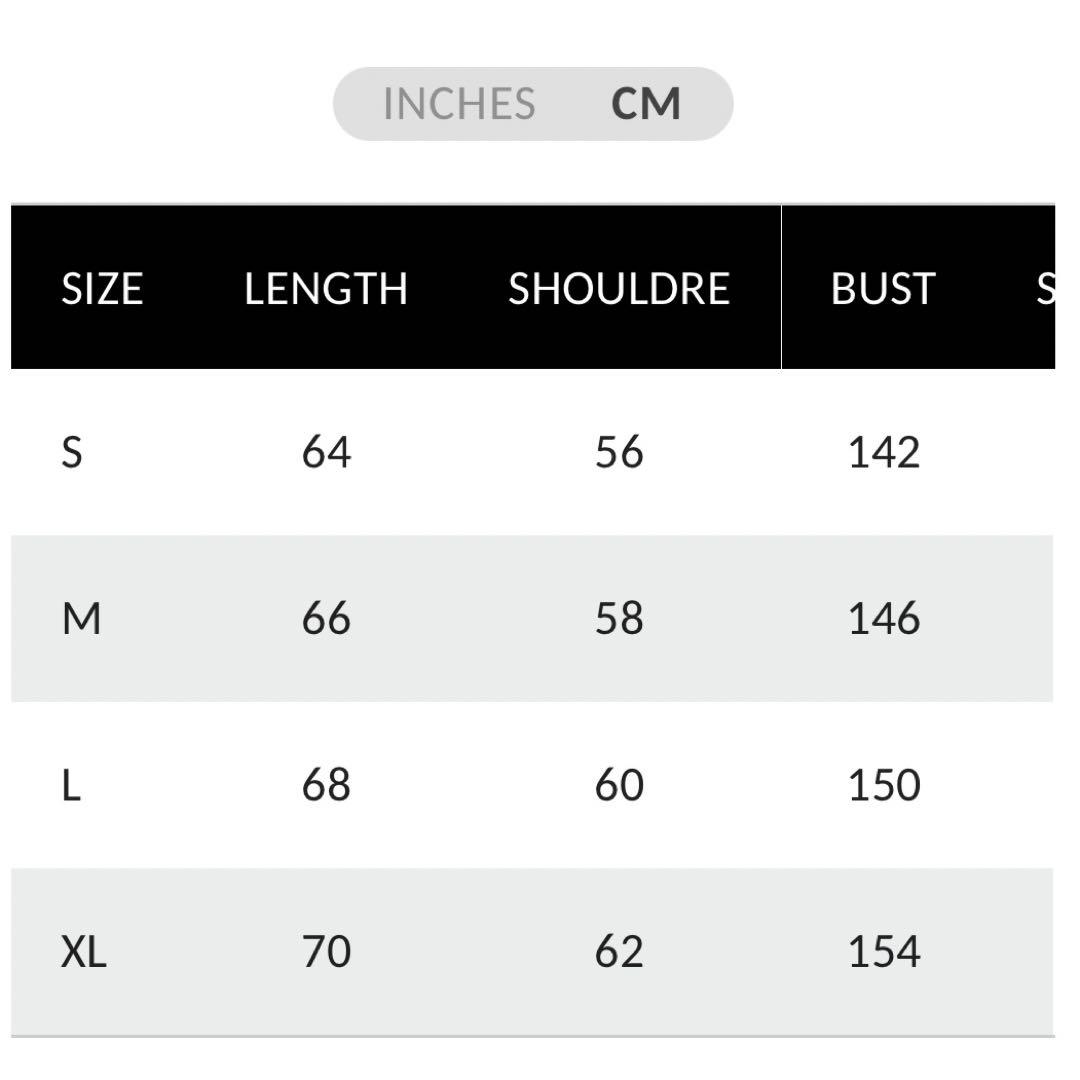
Task: Click the SHOULDRE column header
Action: coord(619,289)
